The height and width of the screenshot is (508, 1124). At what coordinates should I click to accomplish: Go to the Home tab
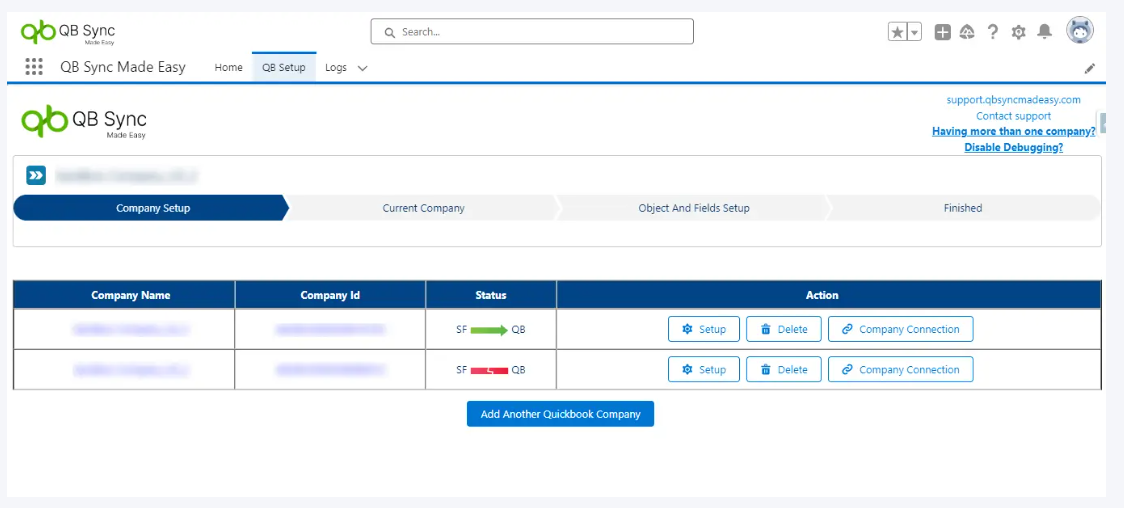pyautogui.click(x=229, y=67)
